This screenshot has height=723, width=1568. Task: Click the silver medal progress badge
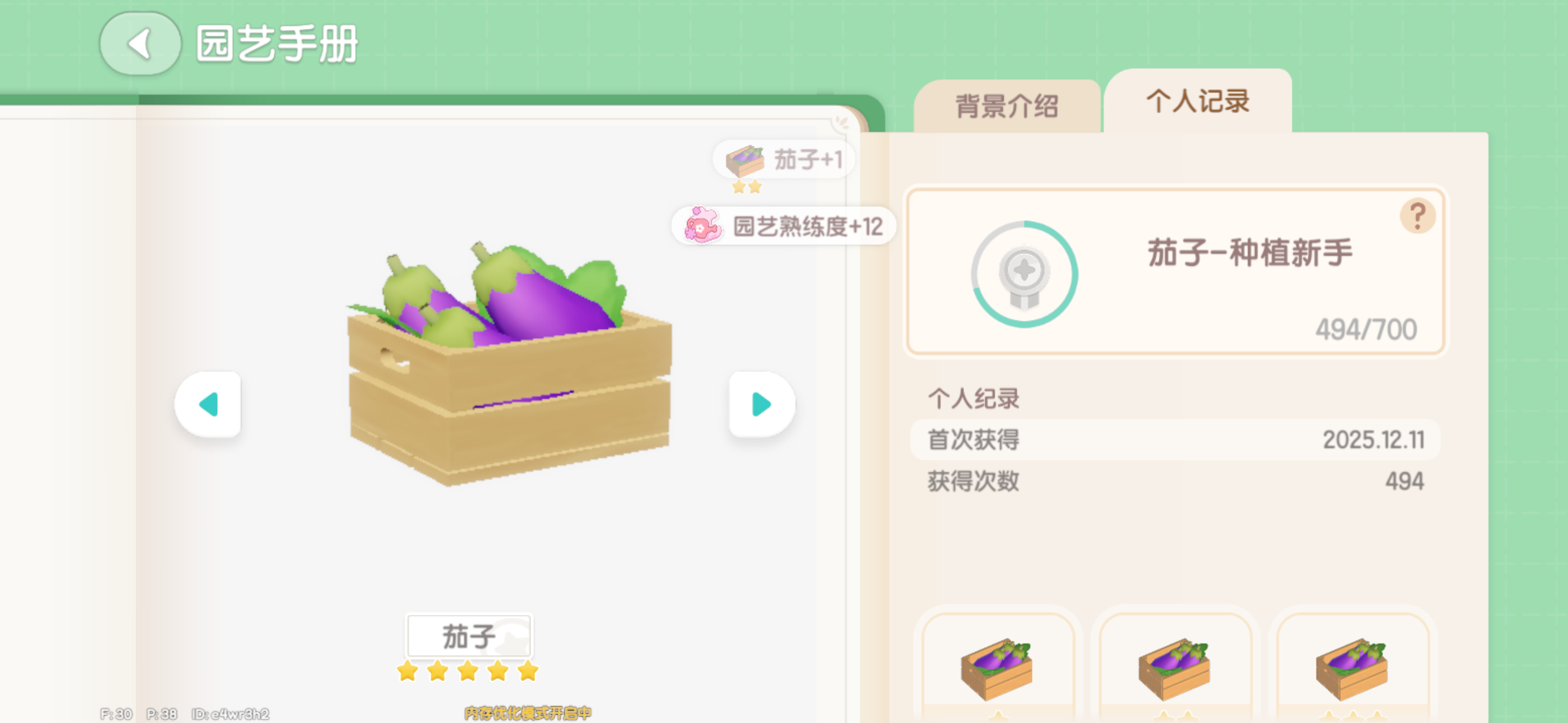1025,274
